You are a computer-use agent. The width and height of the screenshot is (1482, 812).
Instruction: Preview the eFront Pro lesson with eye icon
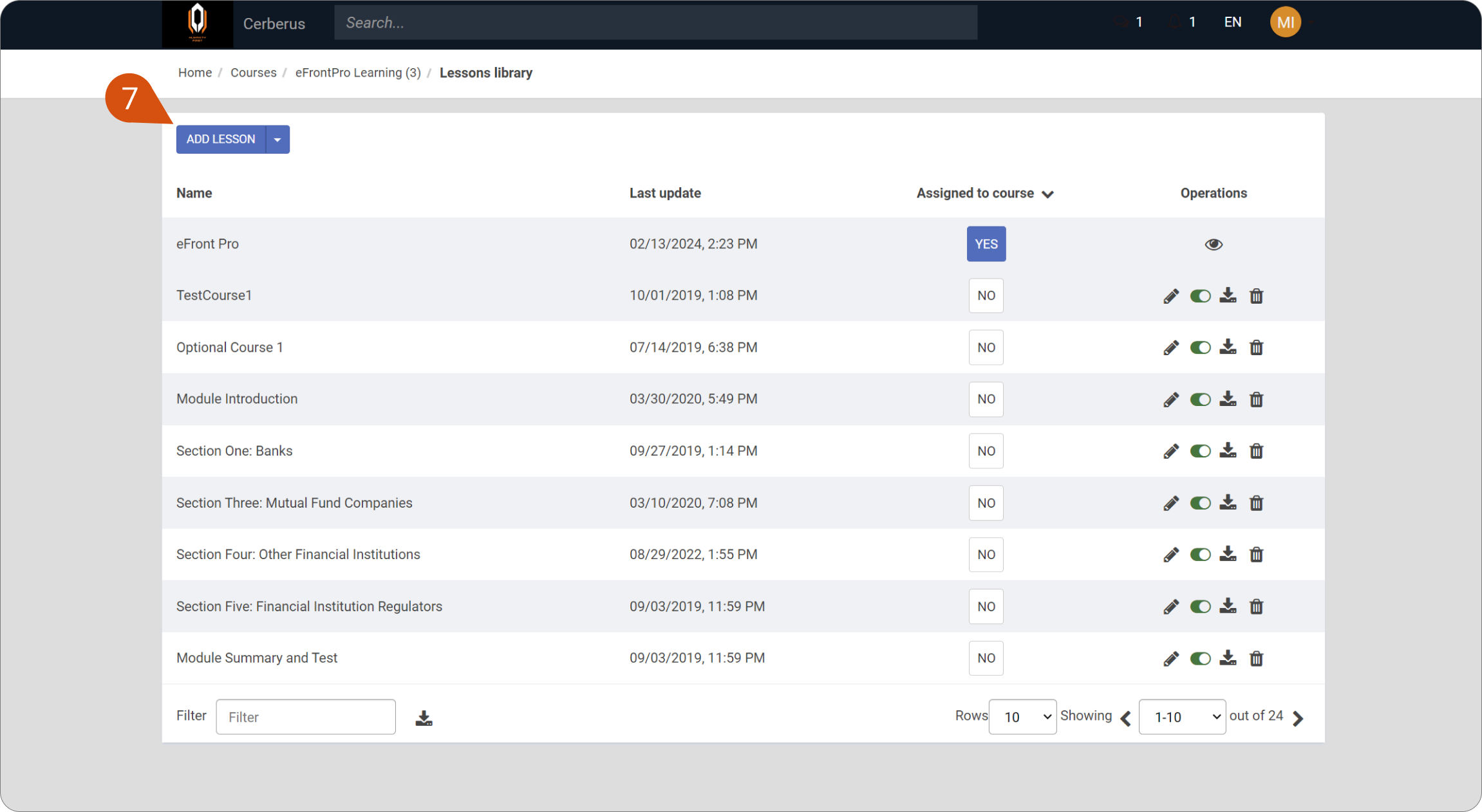1214,245
